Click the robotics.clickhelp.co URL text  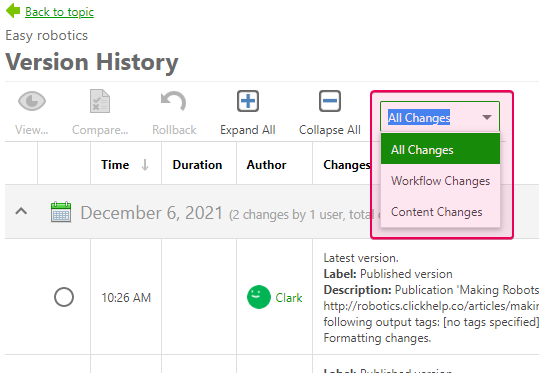pyautogui.click(x=431, y=306)
